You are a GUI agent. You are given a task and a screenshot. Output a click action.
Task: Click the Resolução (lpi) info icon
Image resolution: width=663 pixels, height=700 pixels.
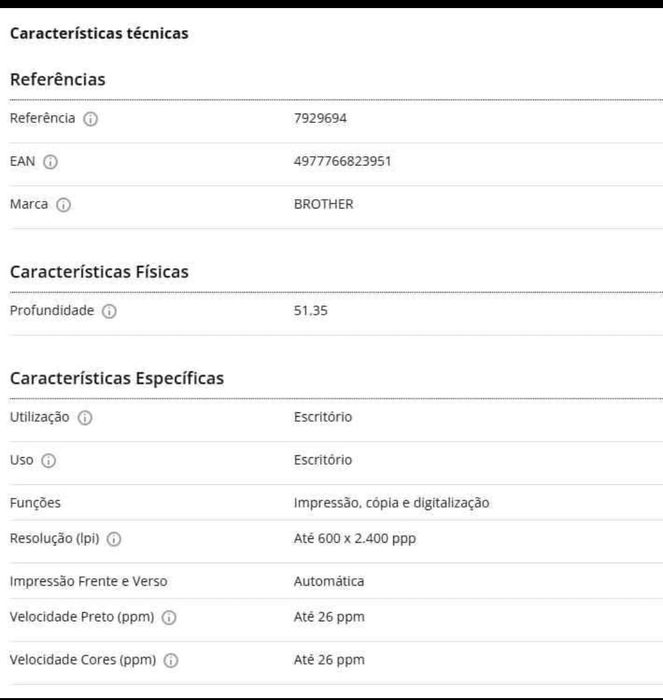[x=114, y=539]
